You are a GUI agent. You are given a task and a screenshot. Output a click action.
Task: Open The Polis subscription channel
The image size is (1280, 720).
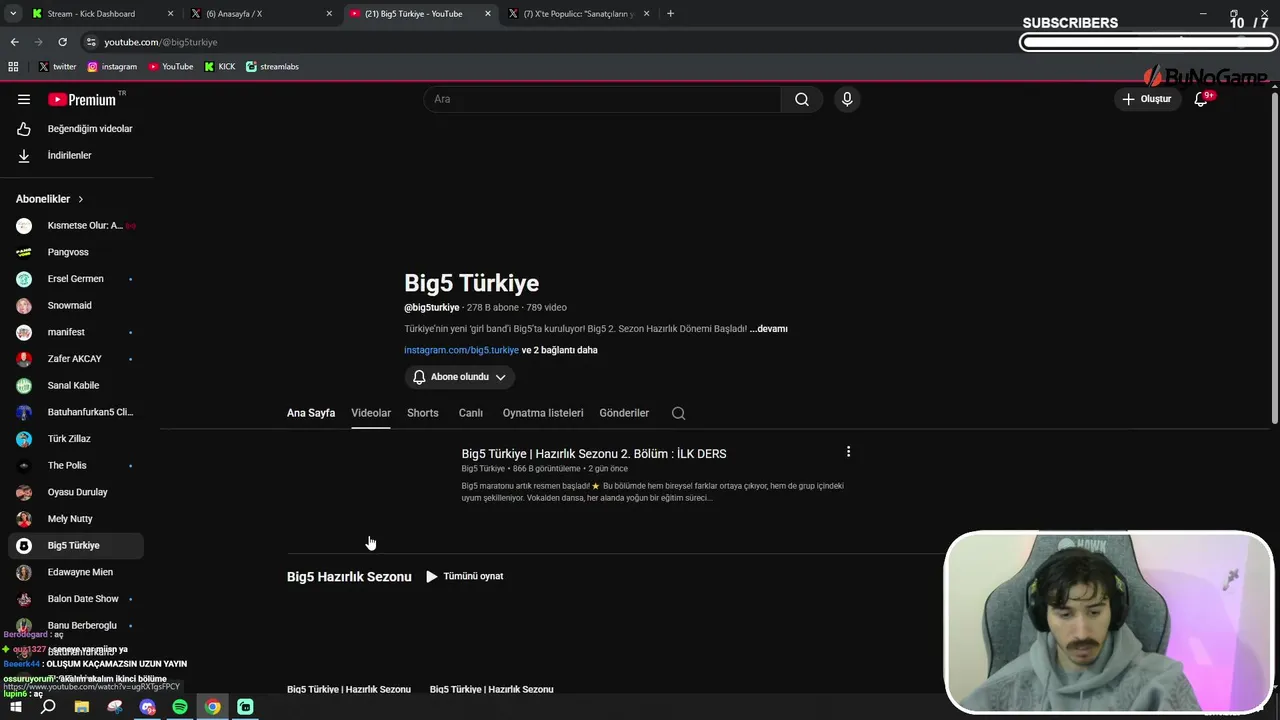[76, 466]
